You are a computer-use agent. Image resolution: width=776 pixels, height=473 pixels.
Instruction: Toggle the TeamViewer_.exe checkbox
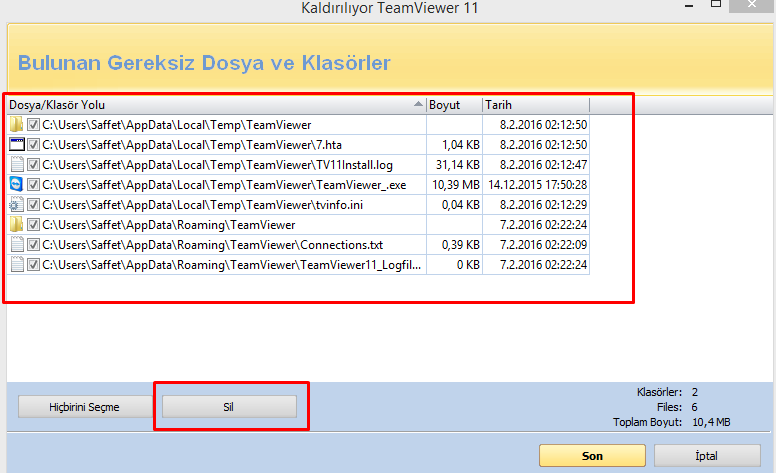coord(33,185)
